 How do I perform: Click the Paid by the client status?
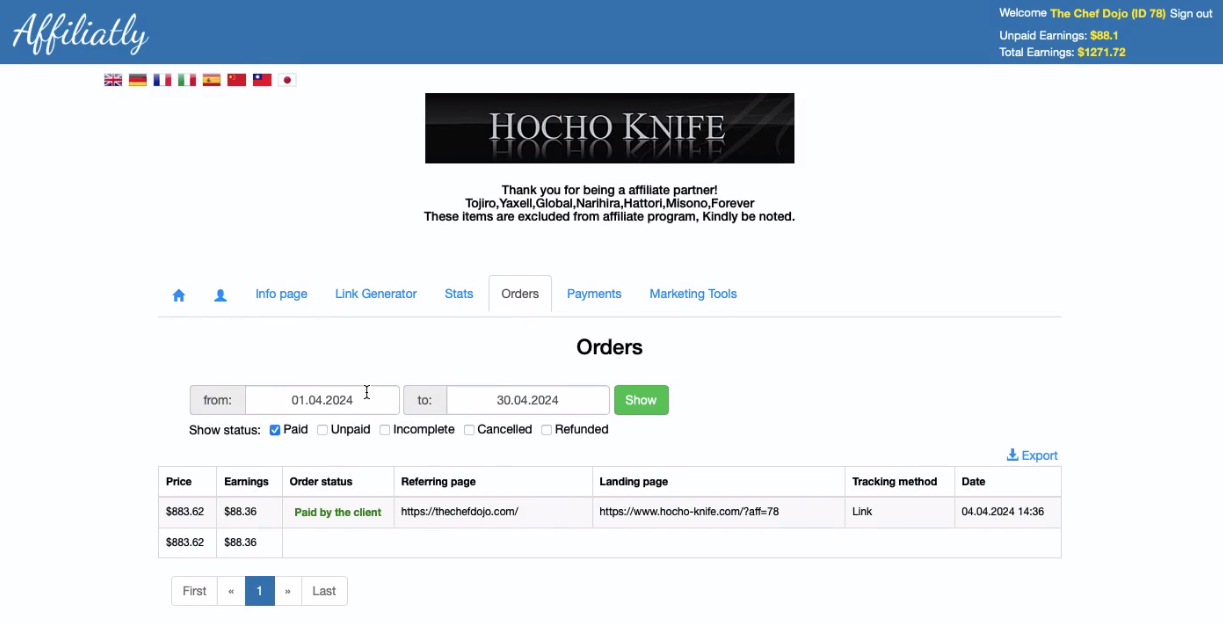pyautogui.click(x=338, y=512)
